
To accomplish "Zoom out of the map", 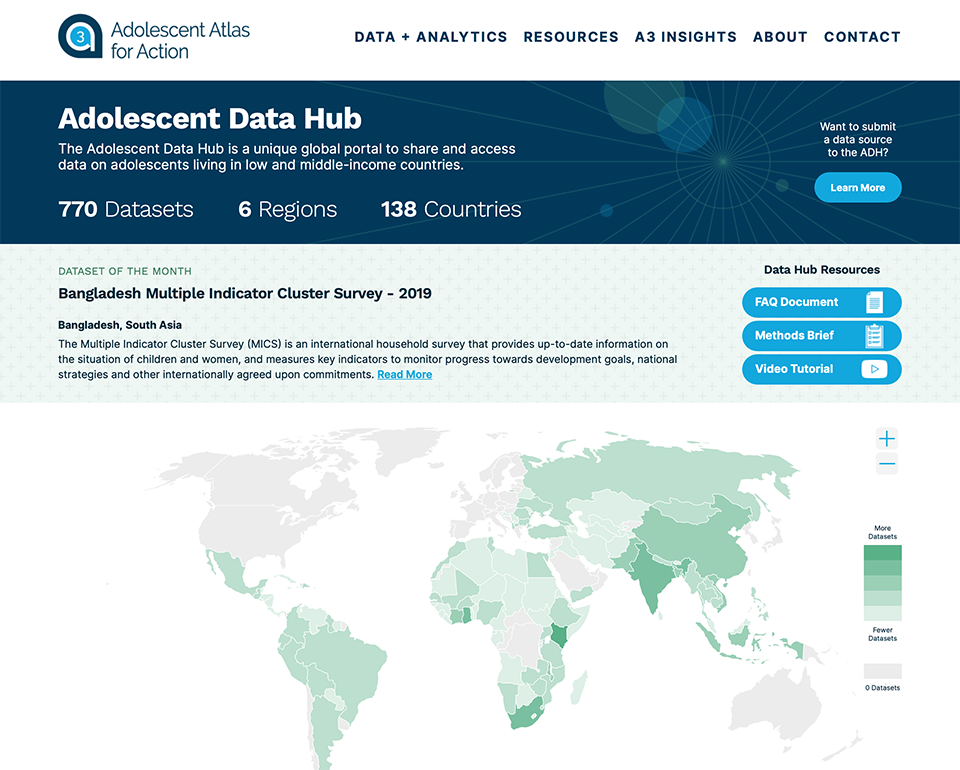I will coord(887,464).
